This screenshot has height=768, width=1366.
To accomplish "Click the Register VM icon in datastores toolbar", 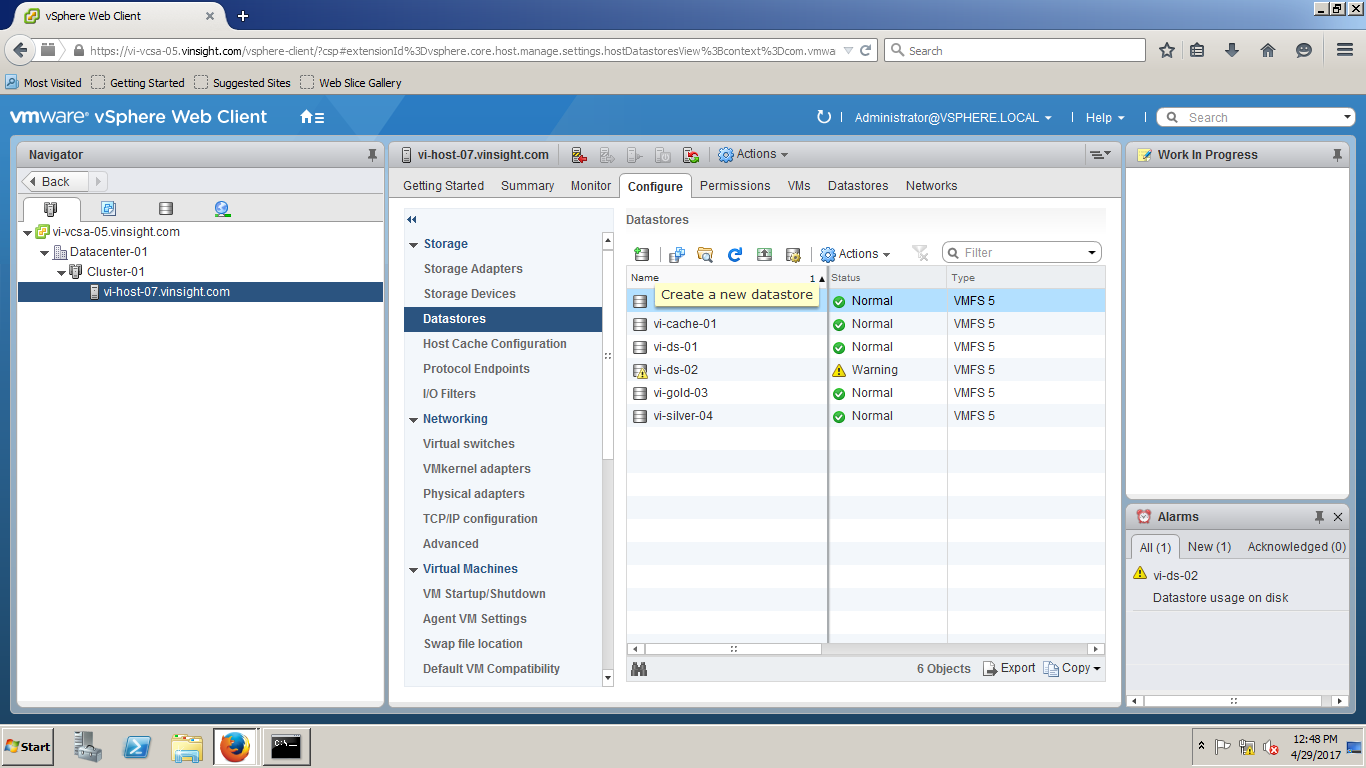I will coord(677,254).
